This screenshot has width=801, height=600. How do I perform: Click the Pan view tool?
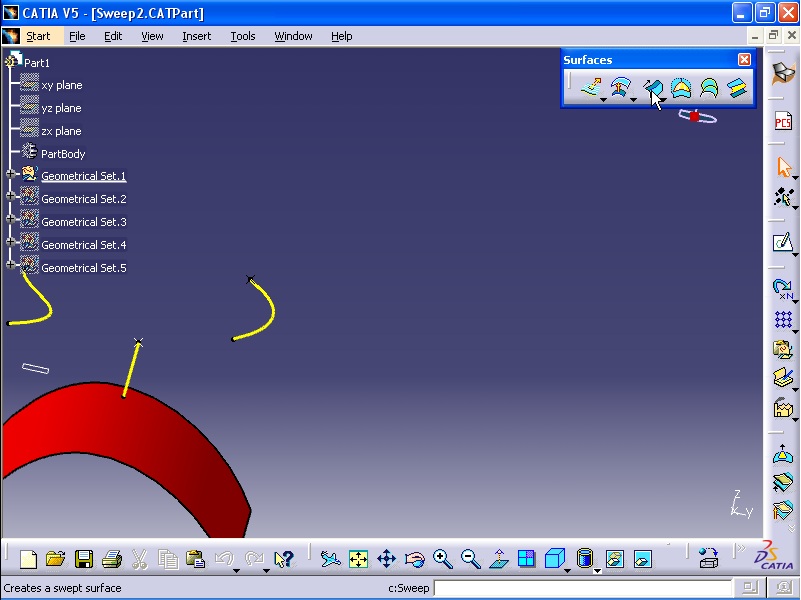click(x=387, y=560)
